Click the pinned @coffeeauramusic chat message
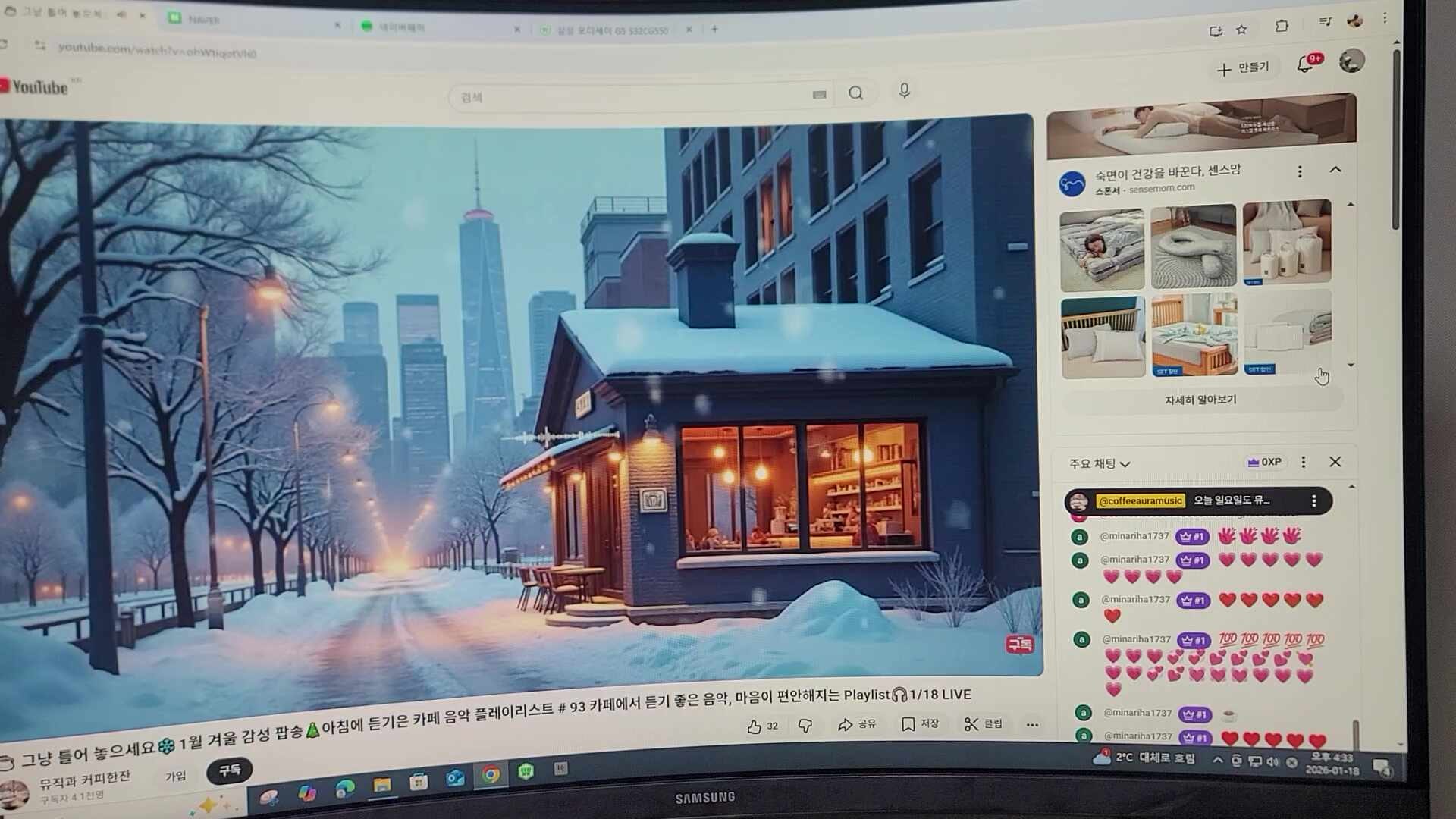The height and width of the screenshot is (819, 1456). [1198, 500]
